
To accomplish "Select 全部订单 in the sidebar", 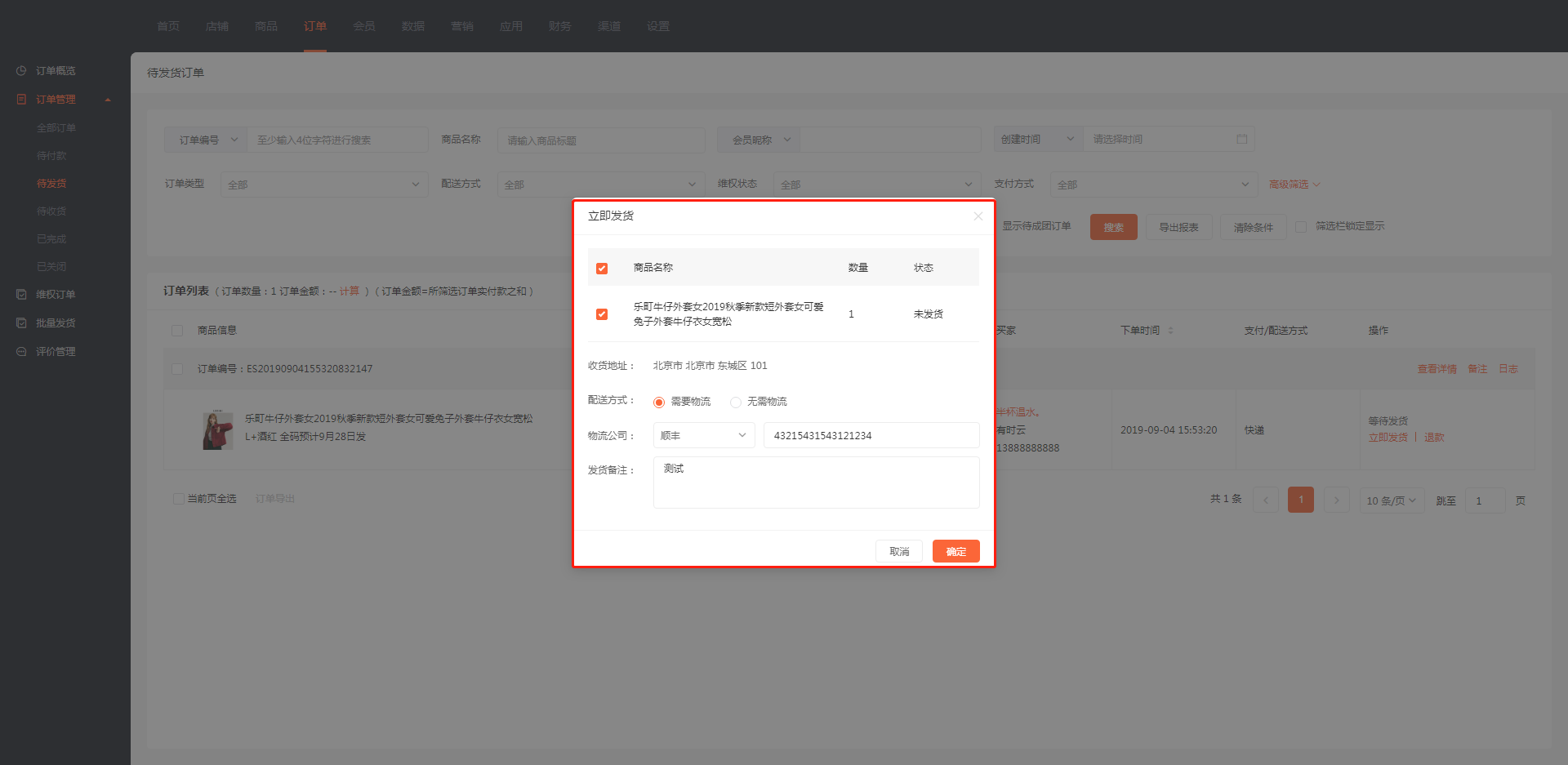I will click(x=56, y=128).
